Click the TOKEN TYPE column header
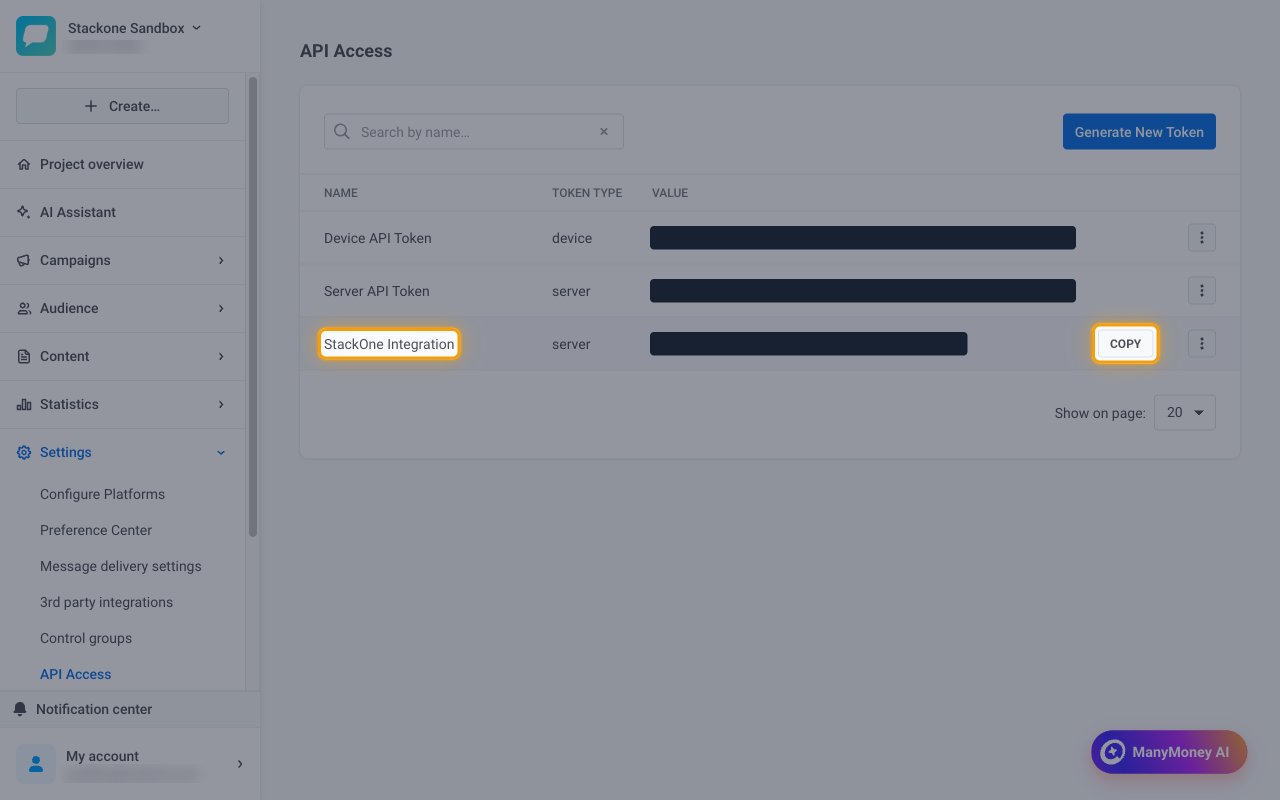The image size is (1280, 800). [x=587, y=193]
